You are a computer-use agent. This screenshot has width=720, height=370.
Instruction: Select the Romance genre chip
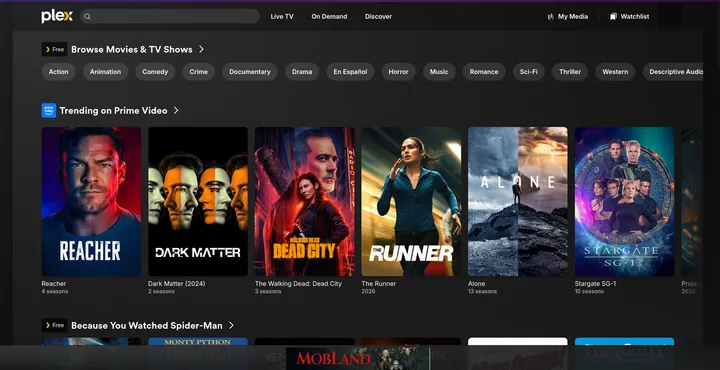tap(484, 72)
